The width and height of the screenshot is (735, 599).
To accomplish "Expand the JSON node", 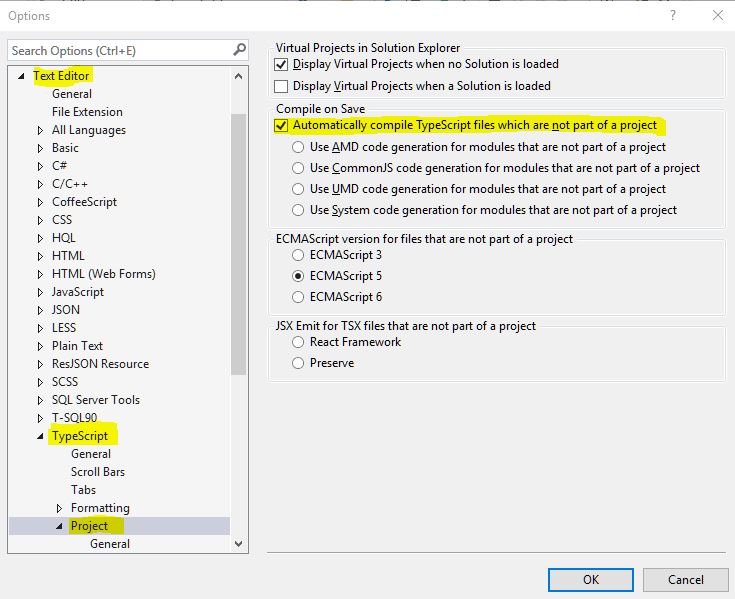I will 40,310.
